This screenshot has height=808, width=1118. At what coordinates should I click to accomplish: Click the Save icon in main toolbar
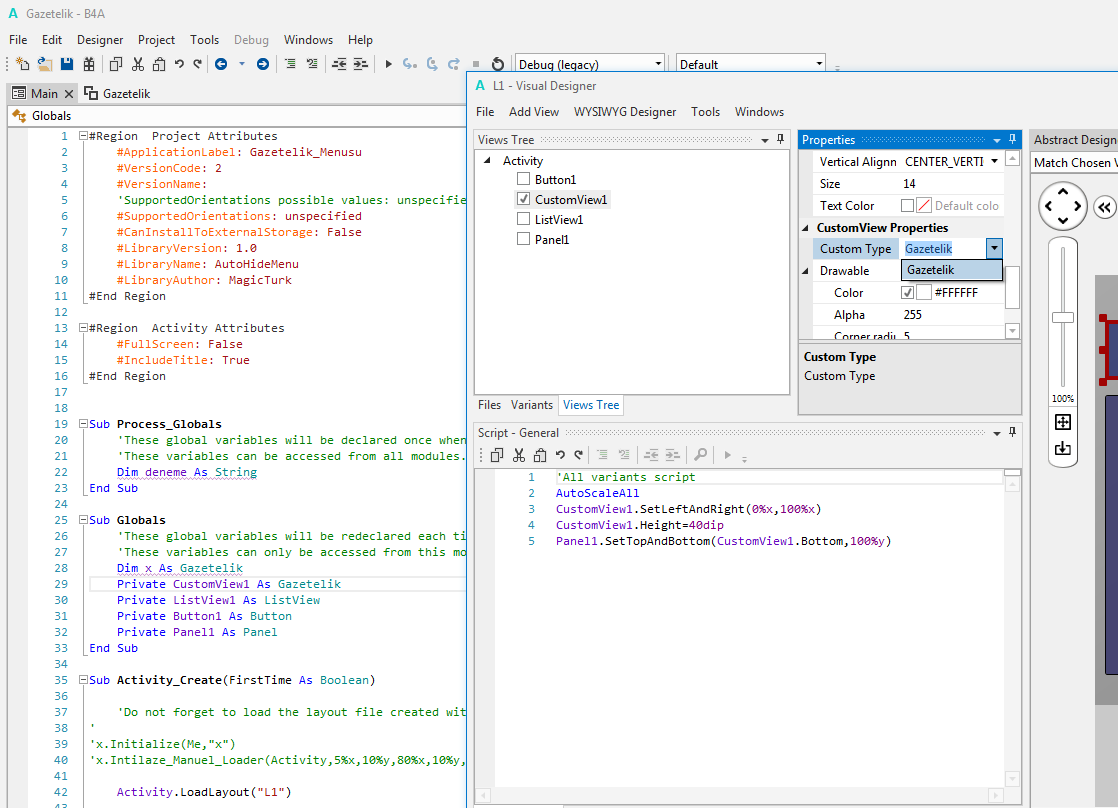pos(67,64)
